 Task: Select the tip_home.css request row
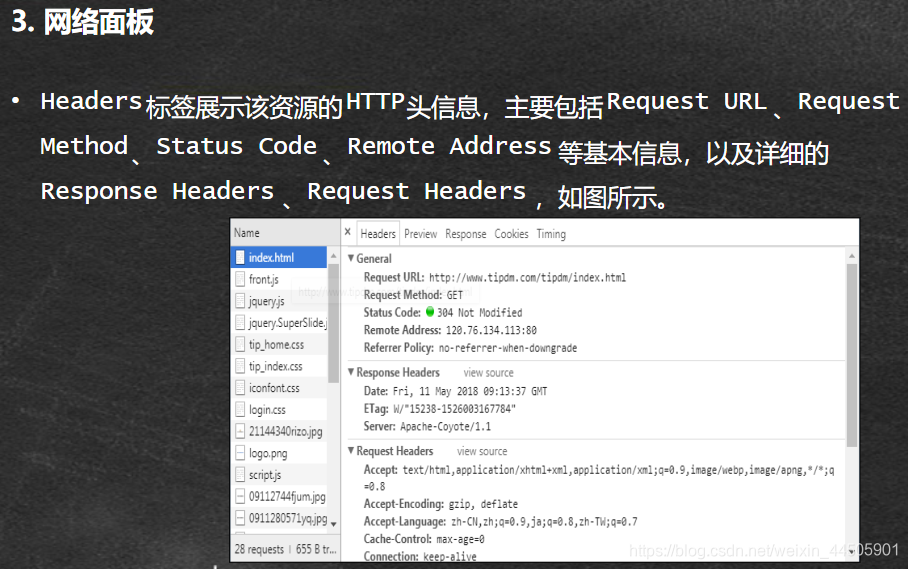pos(279,344)
